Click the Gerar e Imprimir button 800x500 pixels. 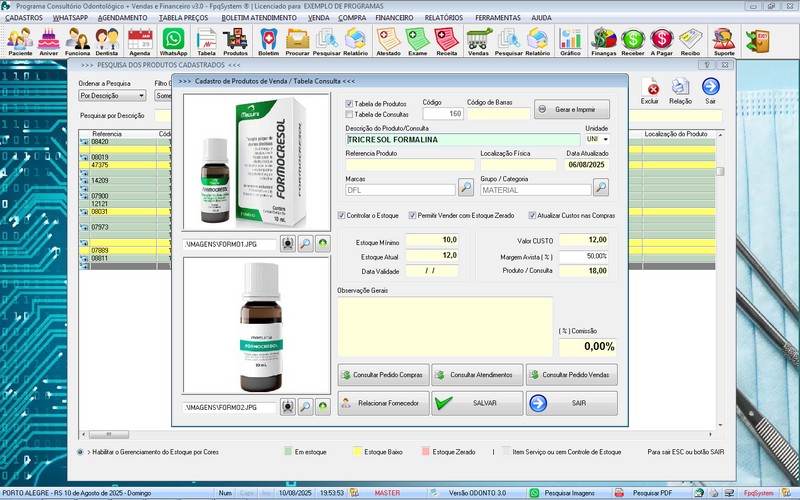(x=571, y=109)
